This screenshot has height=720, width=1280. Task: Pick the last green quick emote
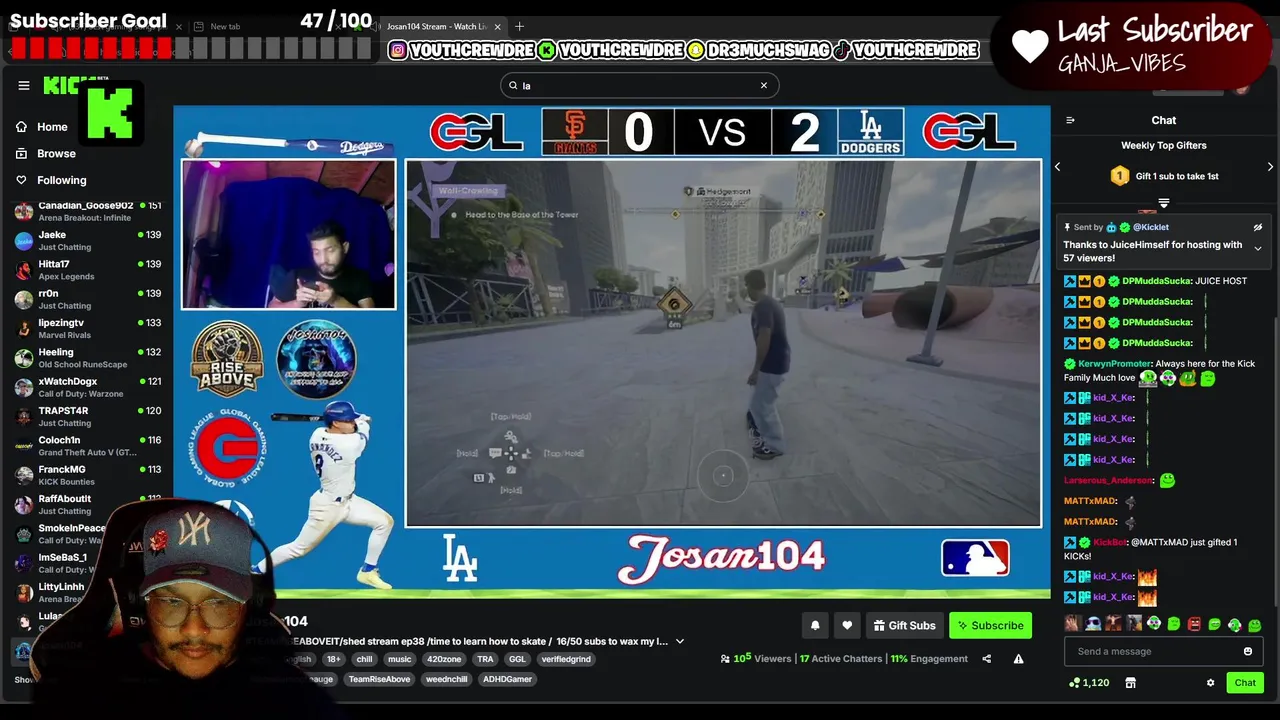click(1255, 624)
